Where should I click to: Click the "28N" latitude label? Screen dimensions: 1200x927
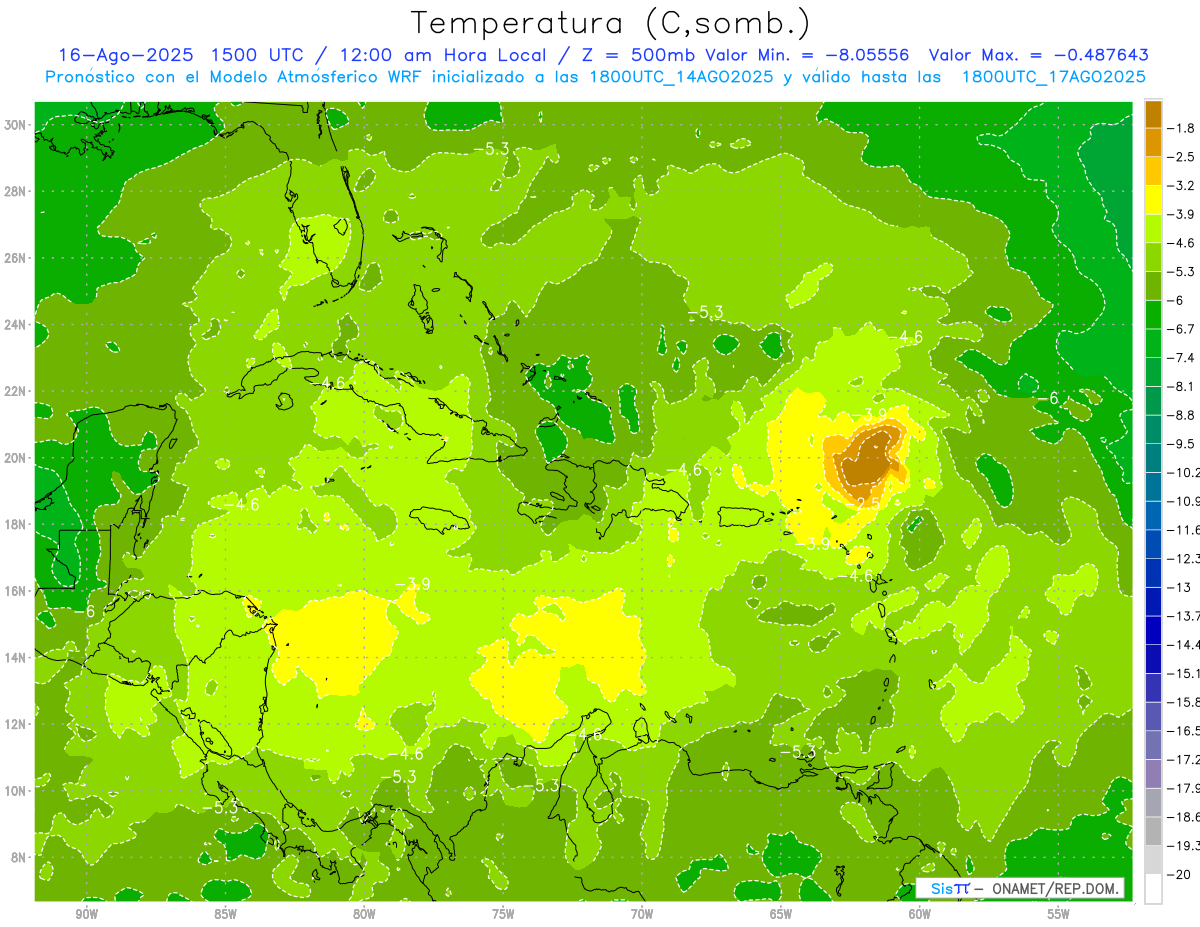point(17,191)
